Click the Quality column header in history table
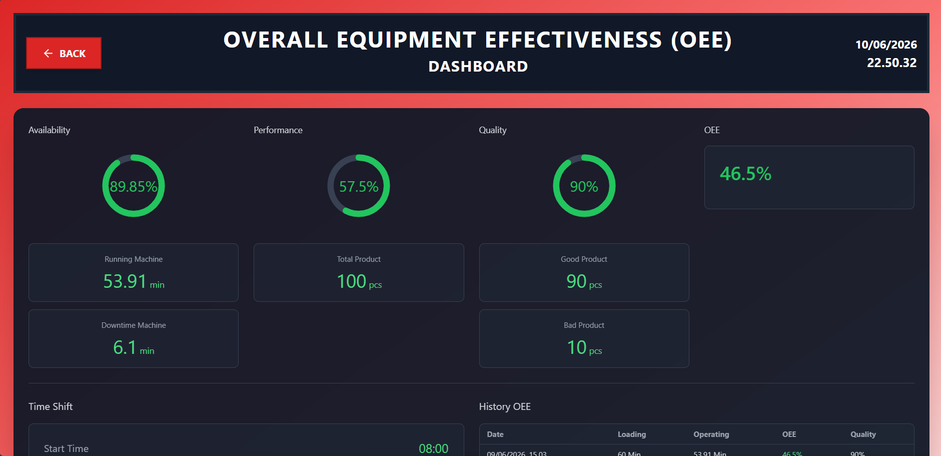 863,434
